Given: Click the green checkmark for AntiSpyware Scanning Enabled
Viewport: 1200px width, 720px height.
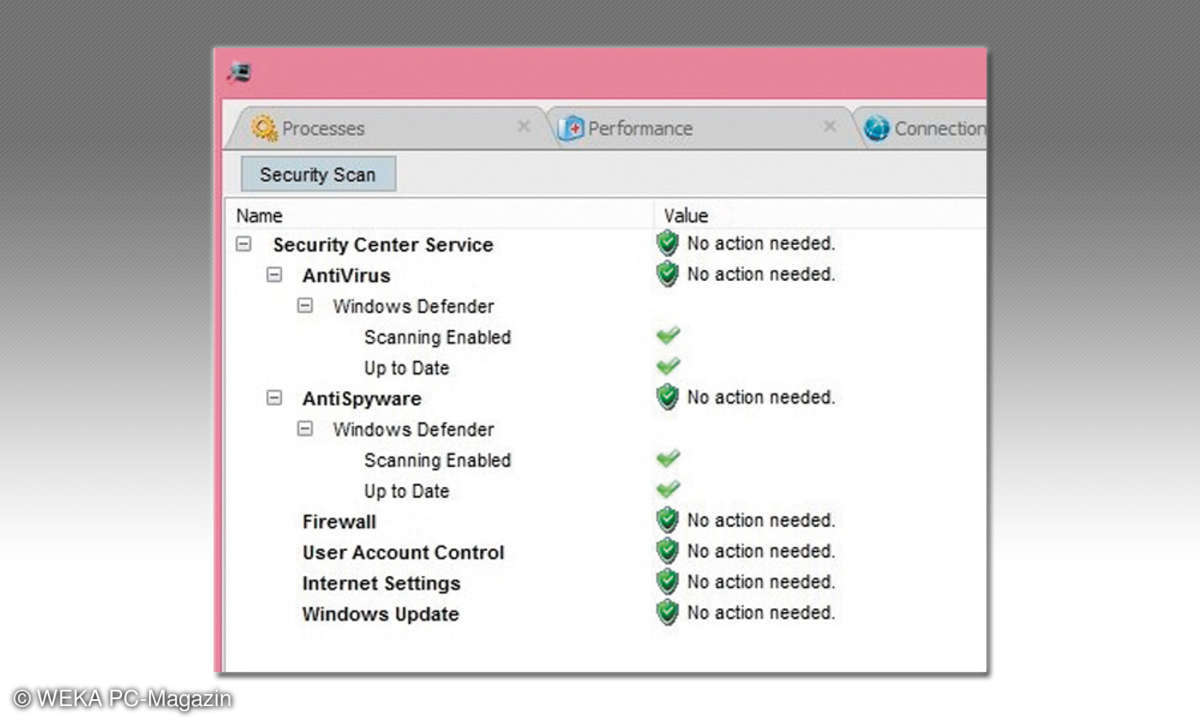Looking at the screenshot, I should tap(668, 458).
